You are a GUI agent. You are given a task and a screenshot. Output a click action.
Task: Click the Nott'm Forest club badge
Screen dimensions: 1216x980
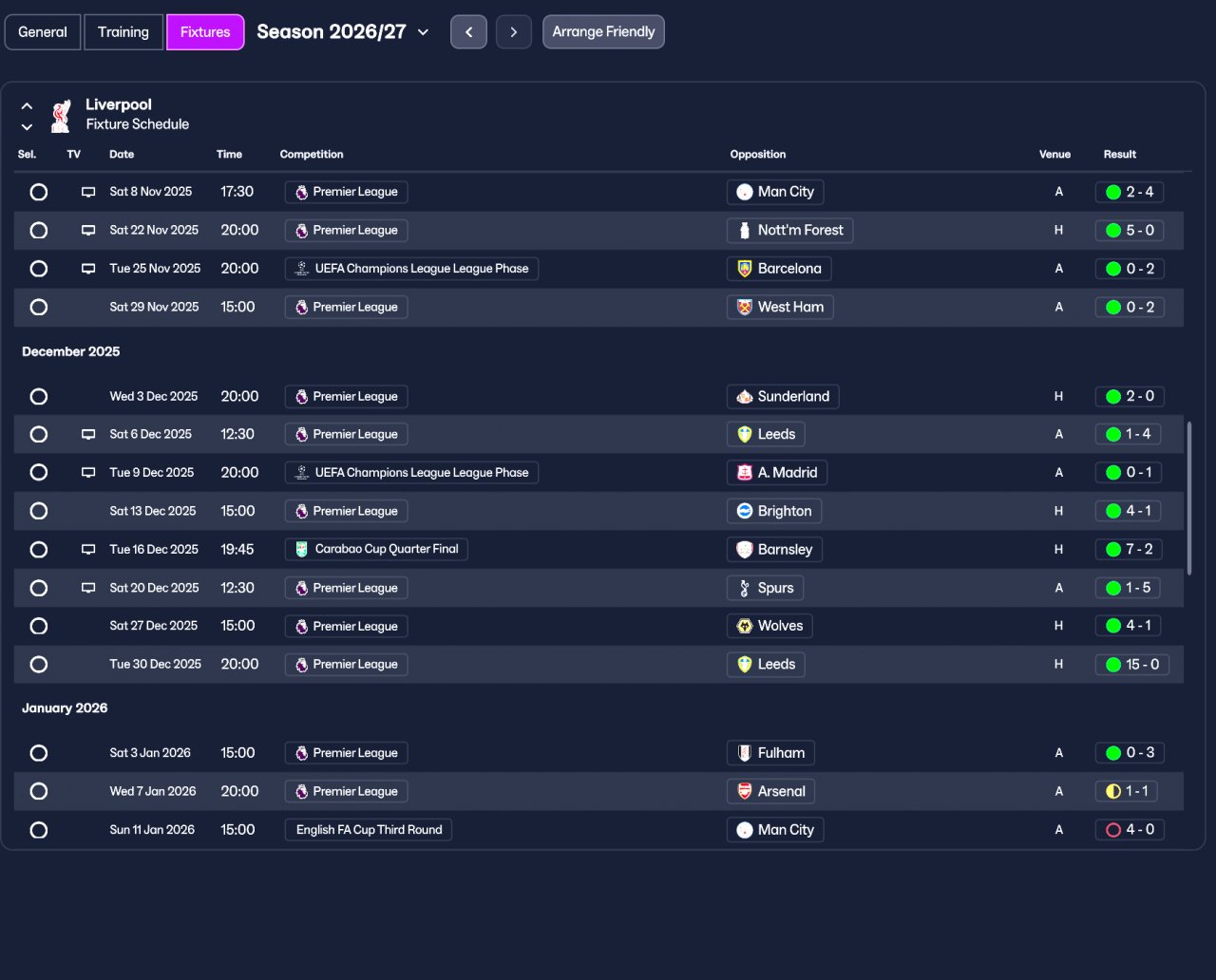[x=745, y=230]
